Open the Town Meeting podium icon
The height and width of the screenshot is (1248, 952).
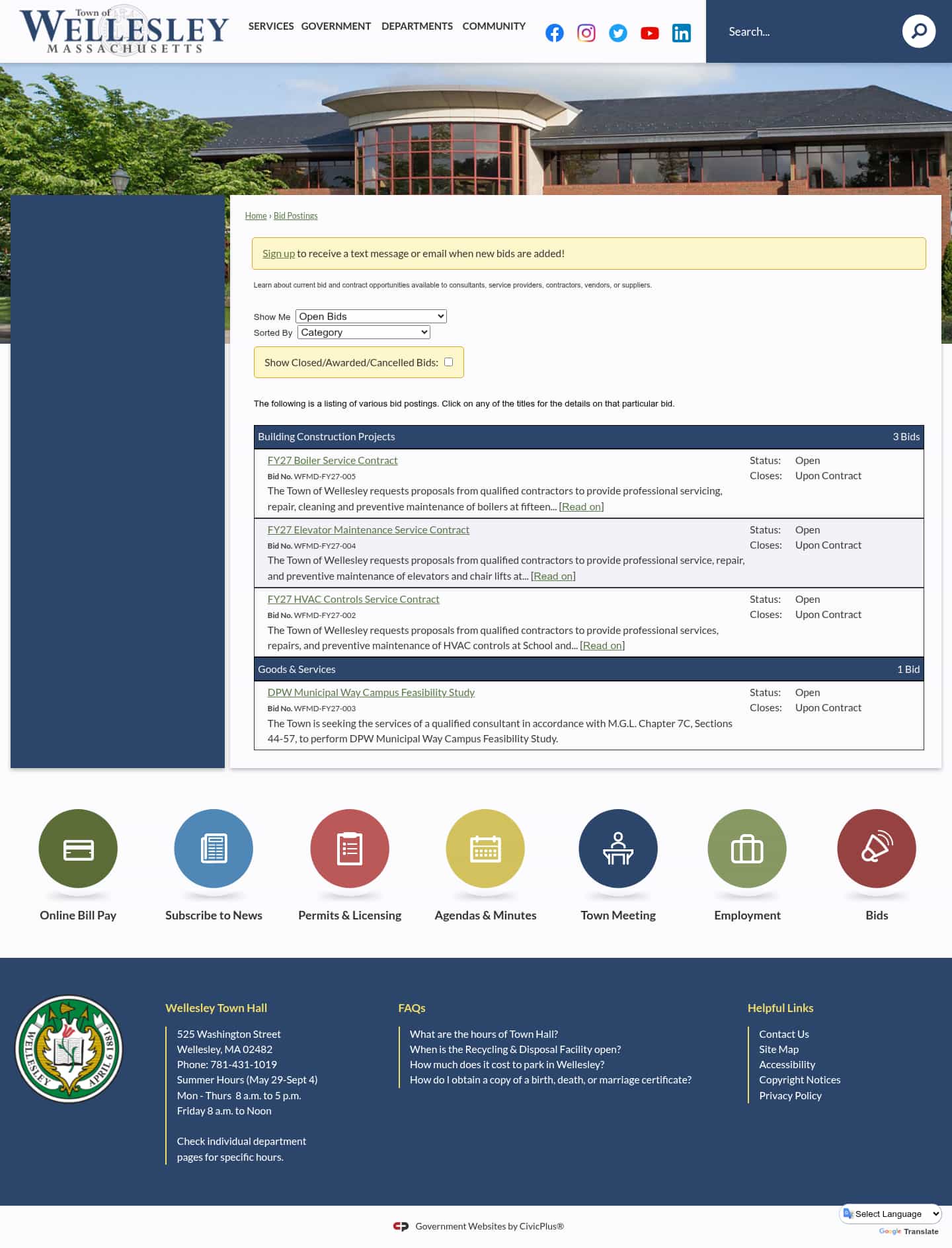(x=618, y=848)
